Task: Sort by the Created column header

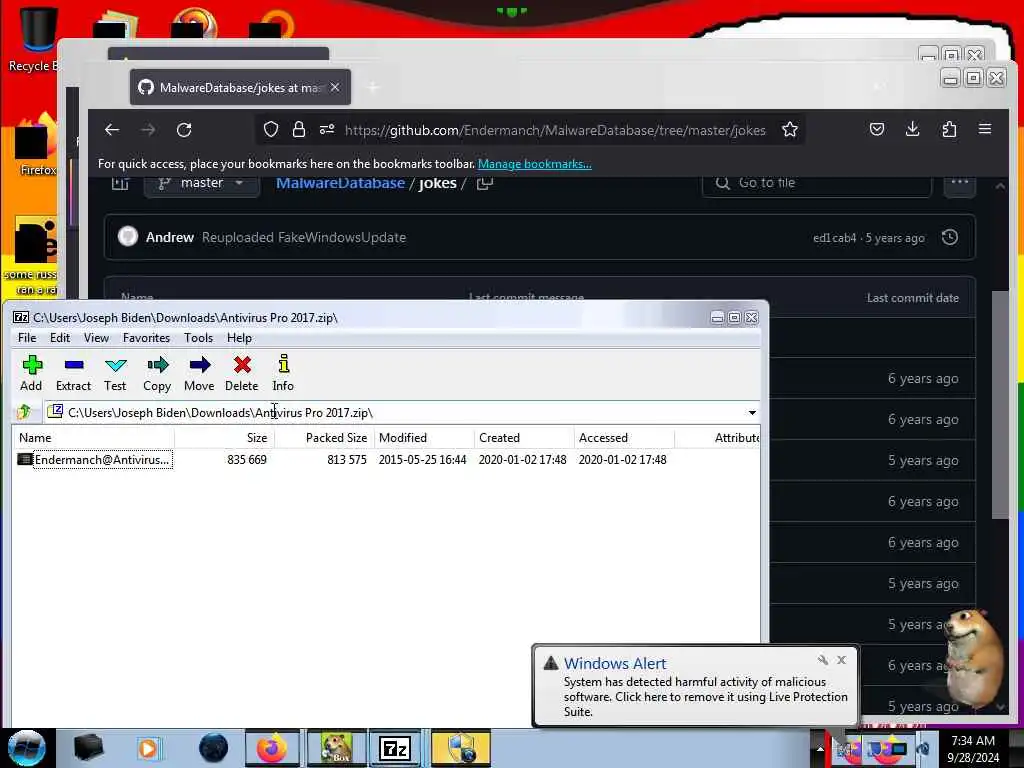Action: click(x=524, y=438)
